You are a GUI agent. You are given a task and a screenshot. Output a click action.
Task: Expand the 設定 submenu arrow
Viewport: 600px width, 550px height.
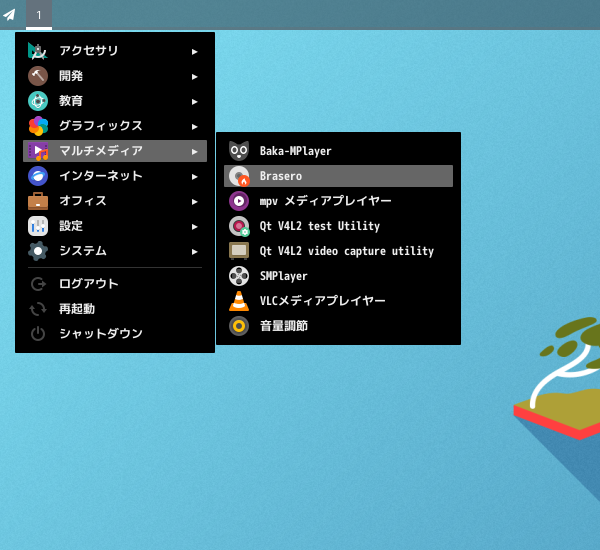[x=194, y=227]
